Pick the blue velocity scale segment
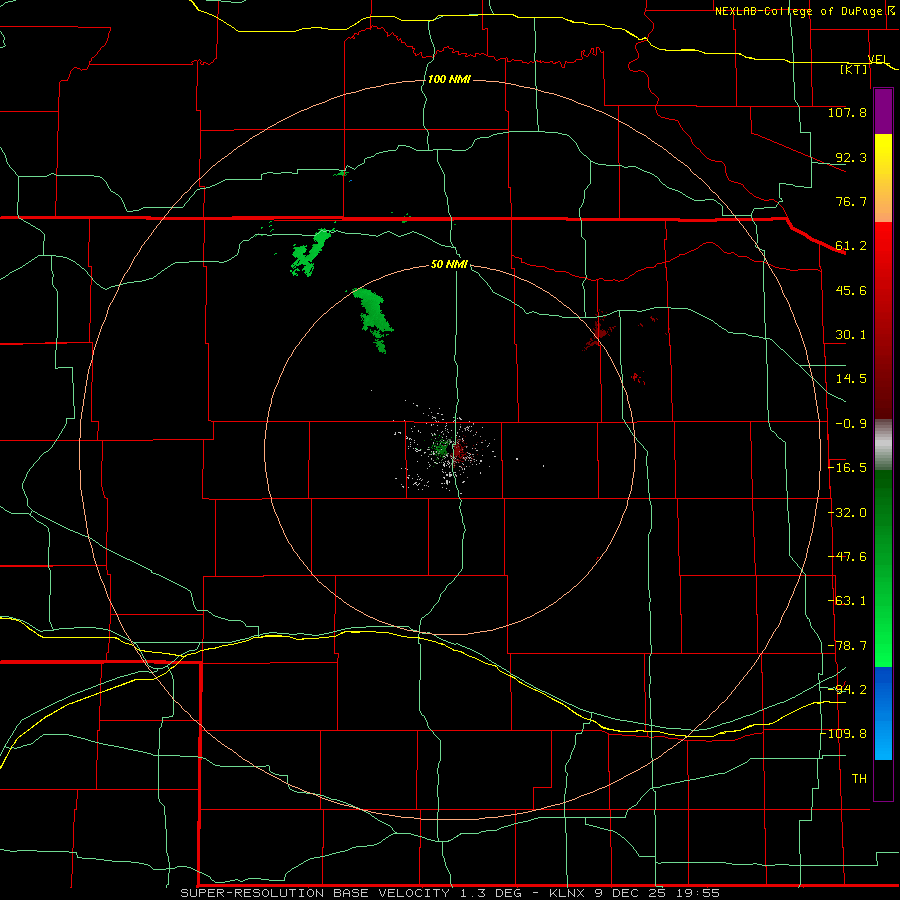The image size is (900, 900). 883,713
